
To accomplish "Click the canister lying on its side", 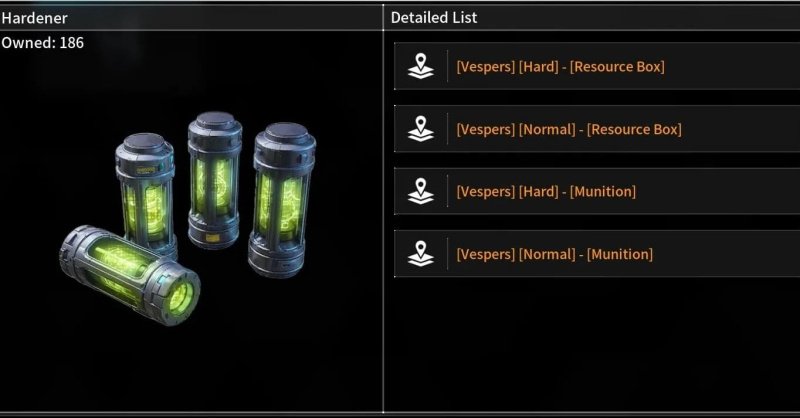I will (130, 276).
